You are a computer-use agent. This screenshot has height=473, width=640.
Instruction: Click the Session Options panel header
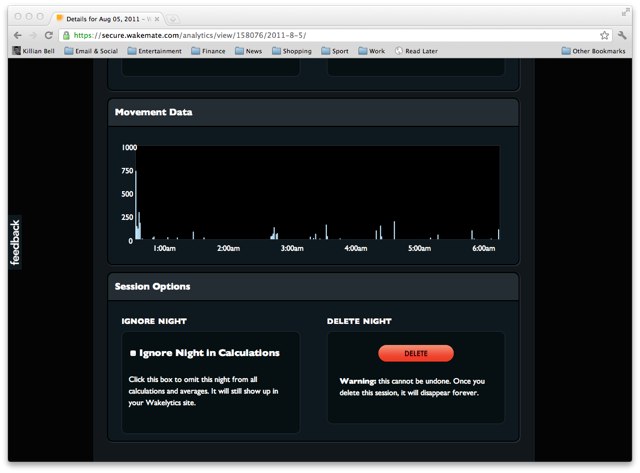[313, 286]
